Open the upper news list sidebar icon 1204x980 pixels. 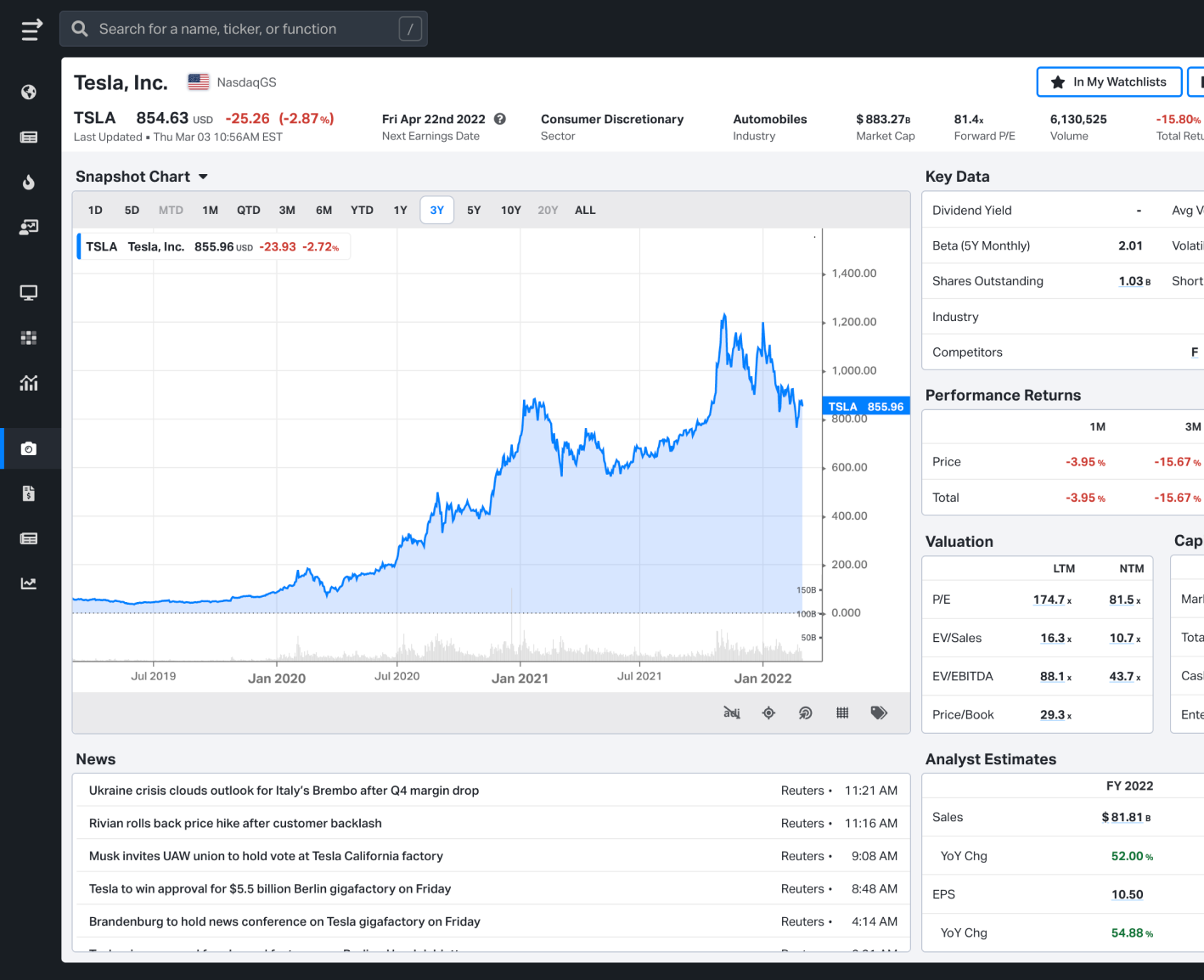pyautogui.click(x=29, y=137)
